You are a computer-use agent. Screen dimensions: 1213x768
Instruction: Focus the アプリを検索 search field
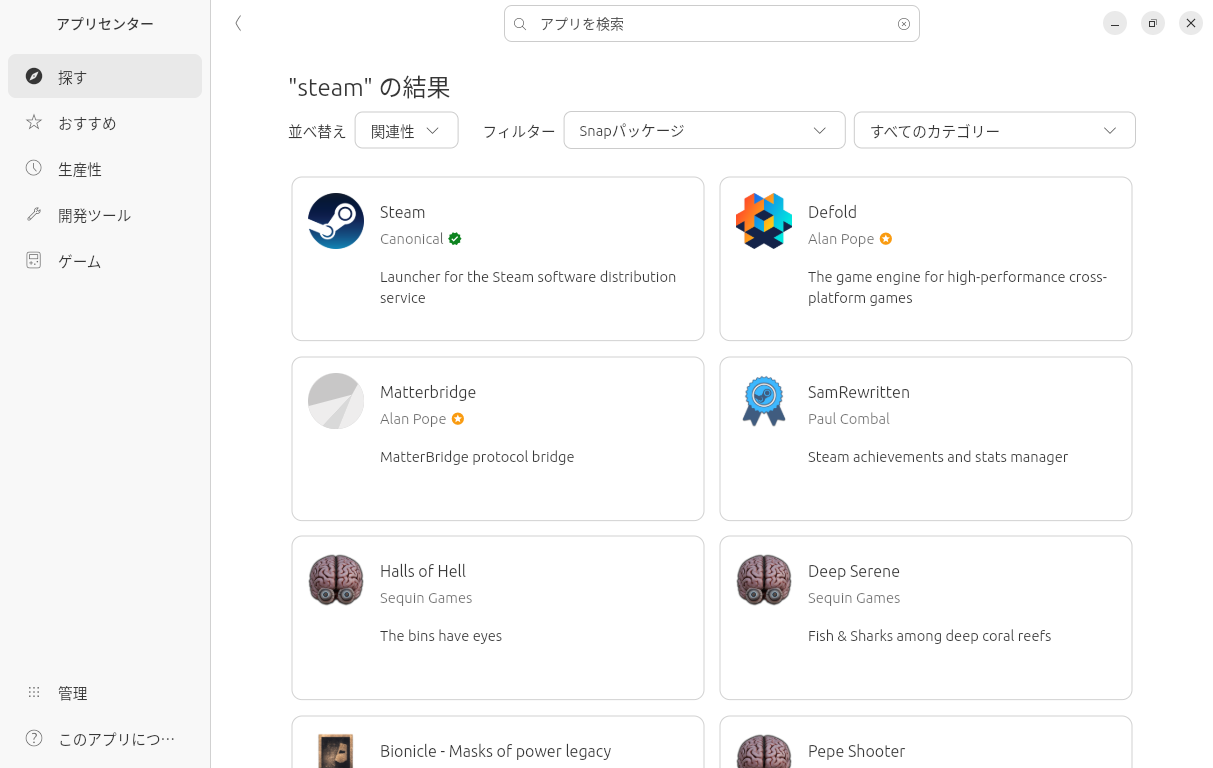(712, 24)
